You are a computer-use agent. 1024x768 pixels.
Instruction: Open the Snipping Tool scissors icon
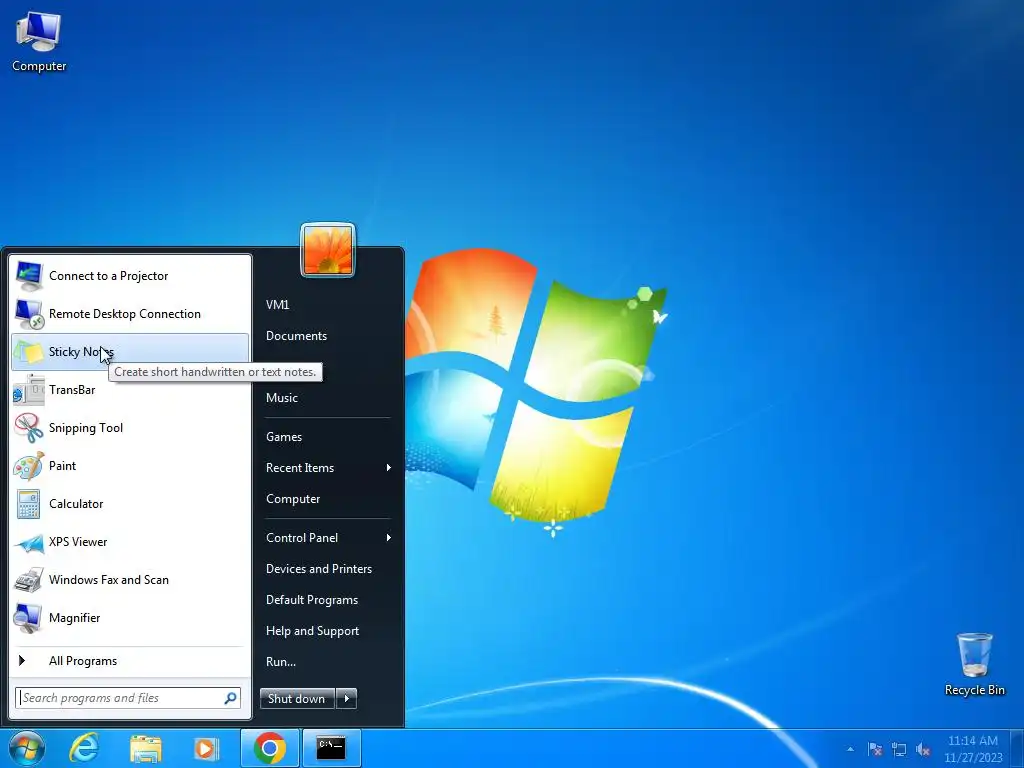pyautogui.click(x=29, y=428)
